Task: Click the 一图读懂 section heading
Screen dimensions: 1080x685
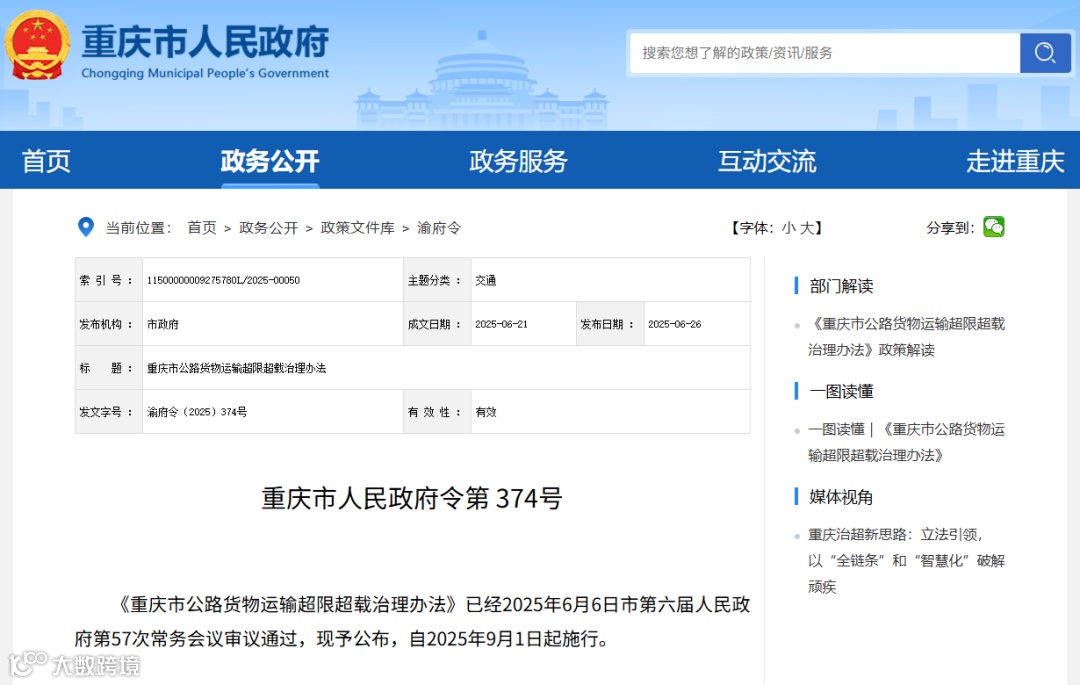Action: pos(841,391)
